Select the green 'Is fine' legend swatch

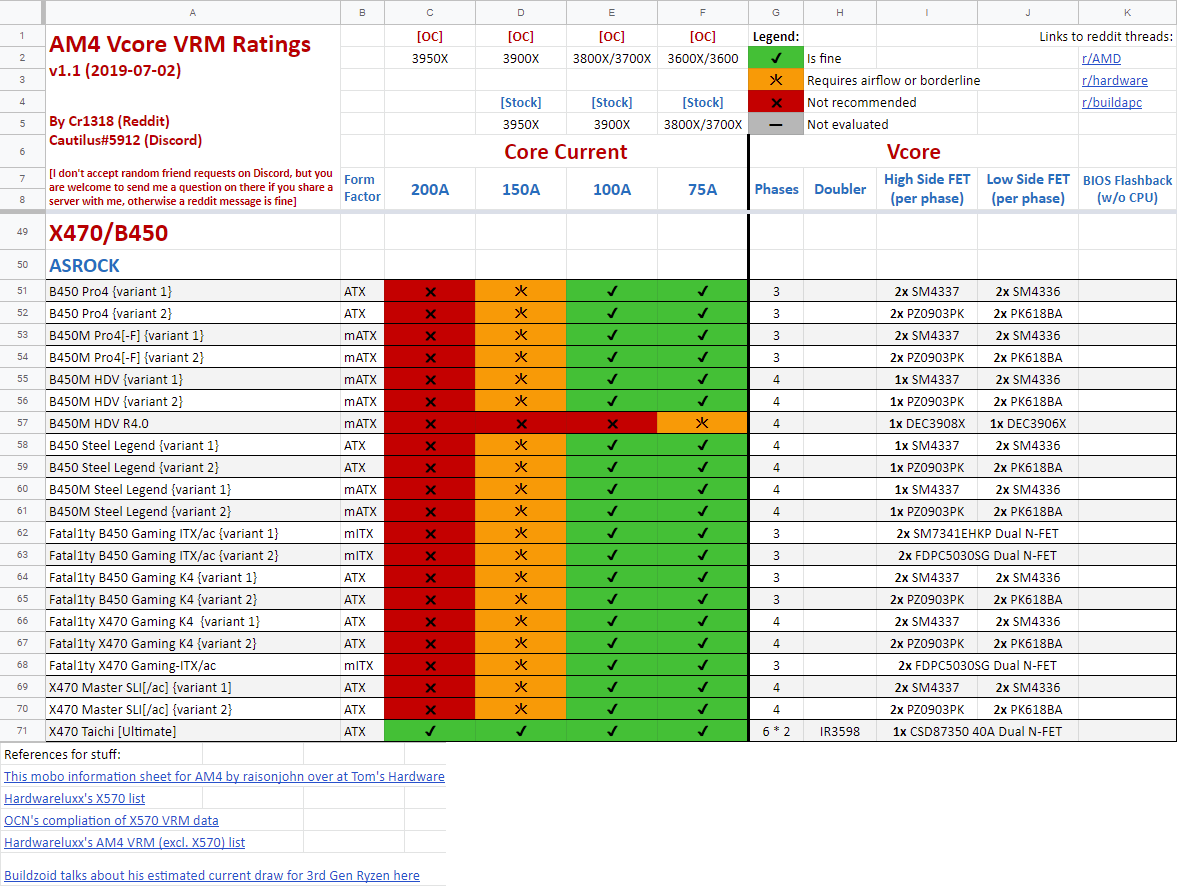coord(775,59)
